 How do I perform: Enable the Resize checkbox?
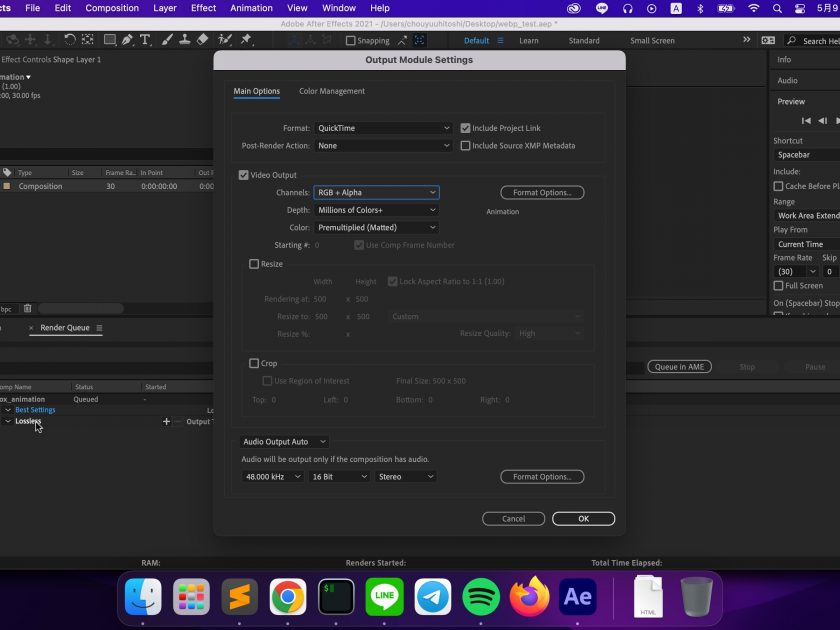[x=254, y=264]
